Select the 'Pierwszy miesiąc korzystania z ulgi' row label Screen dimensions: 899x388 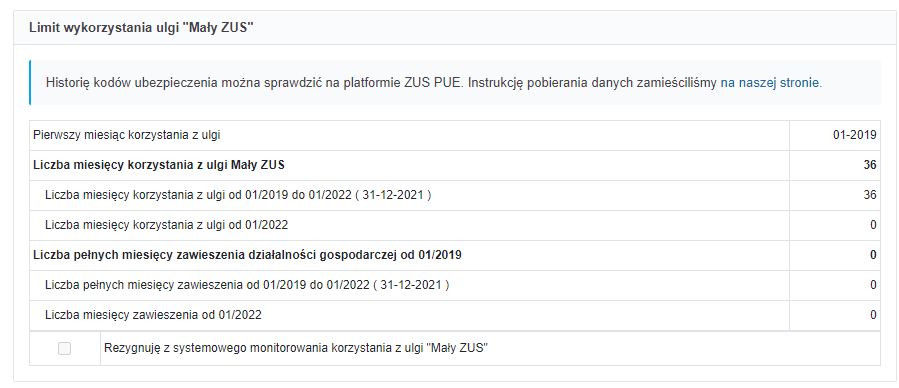click(127, 135)
